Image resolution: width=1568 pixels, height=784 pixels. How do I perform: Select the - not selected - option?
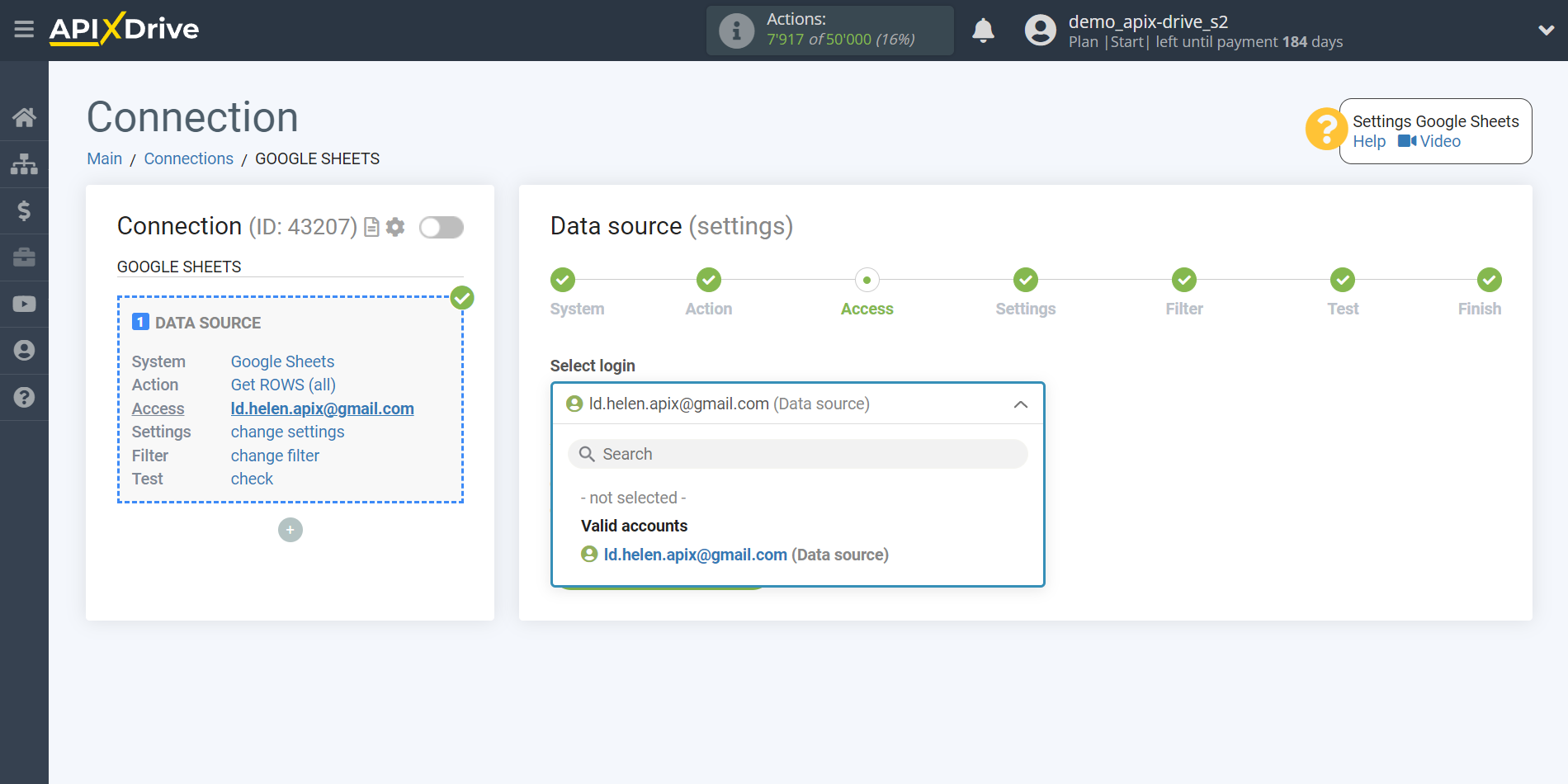coord(634,498)
